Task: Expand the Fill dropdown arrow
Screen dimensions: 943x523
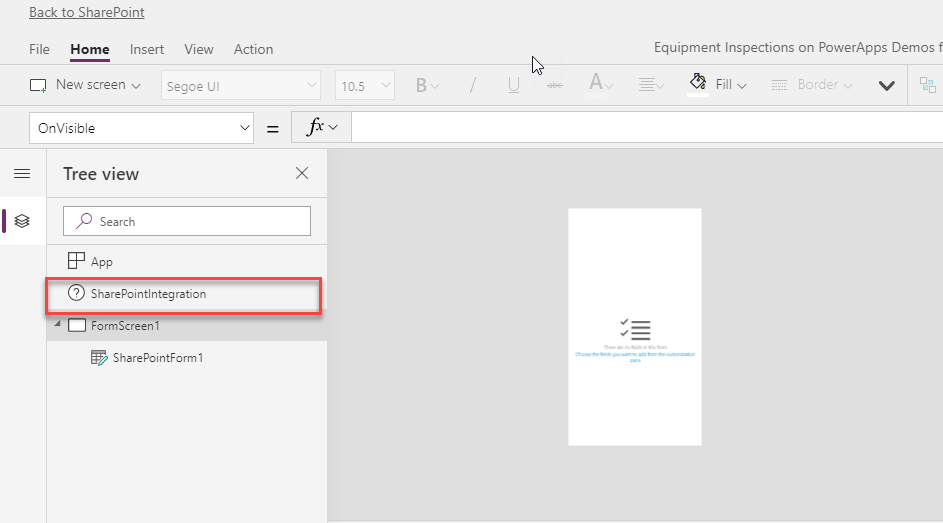Action: click(x=742, y=86)
